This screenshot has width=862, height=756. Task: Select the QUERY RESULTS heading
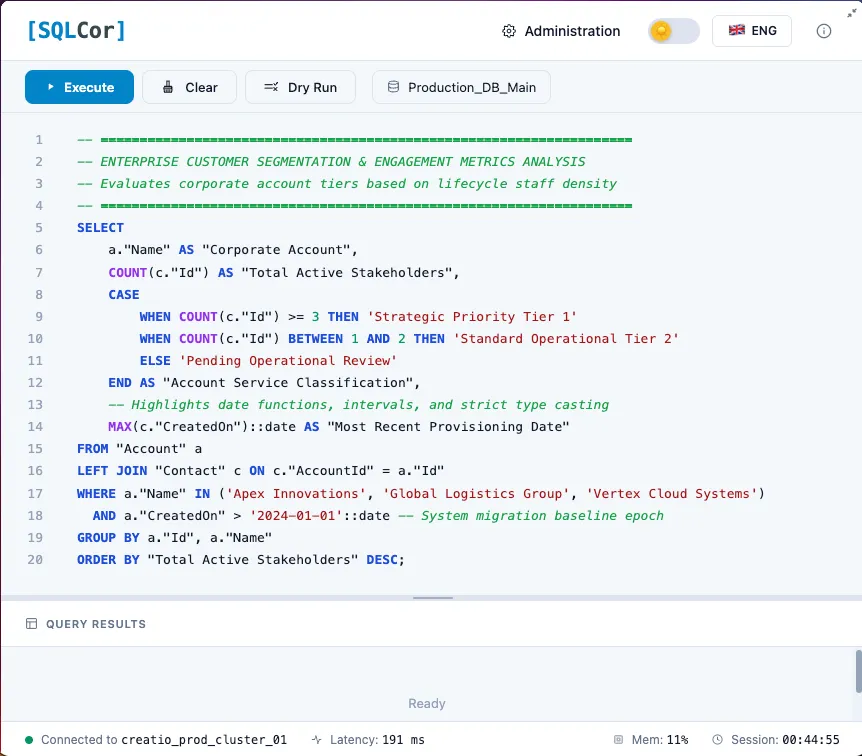pos(96,624)
